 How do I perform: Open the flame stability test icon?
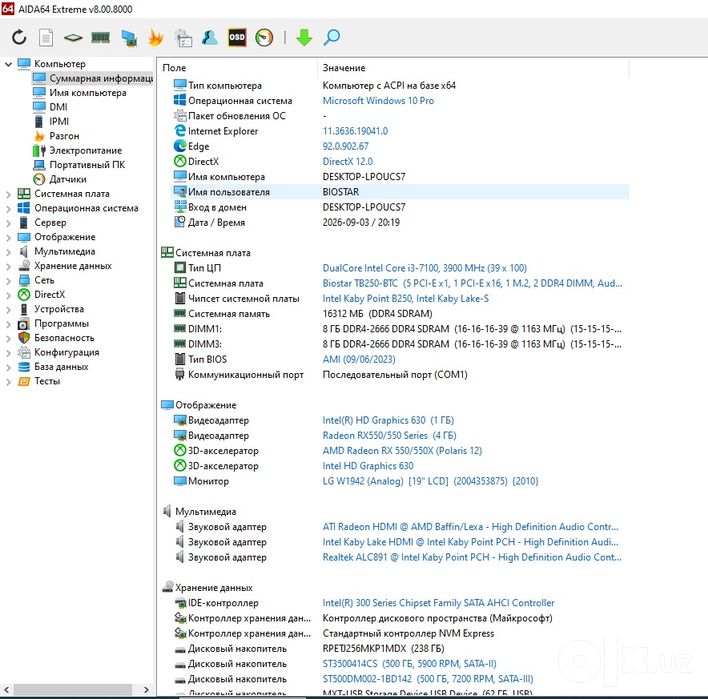[155, 38]
